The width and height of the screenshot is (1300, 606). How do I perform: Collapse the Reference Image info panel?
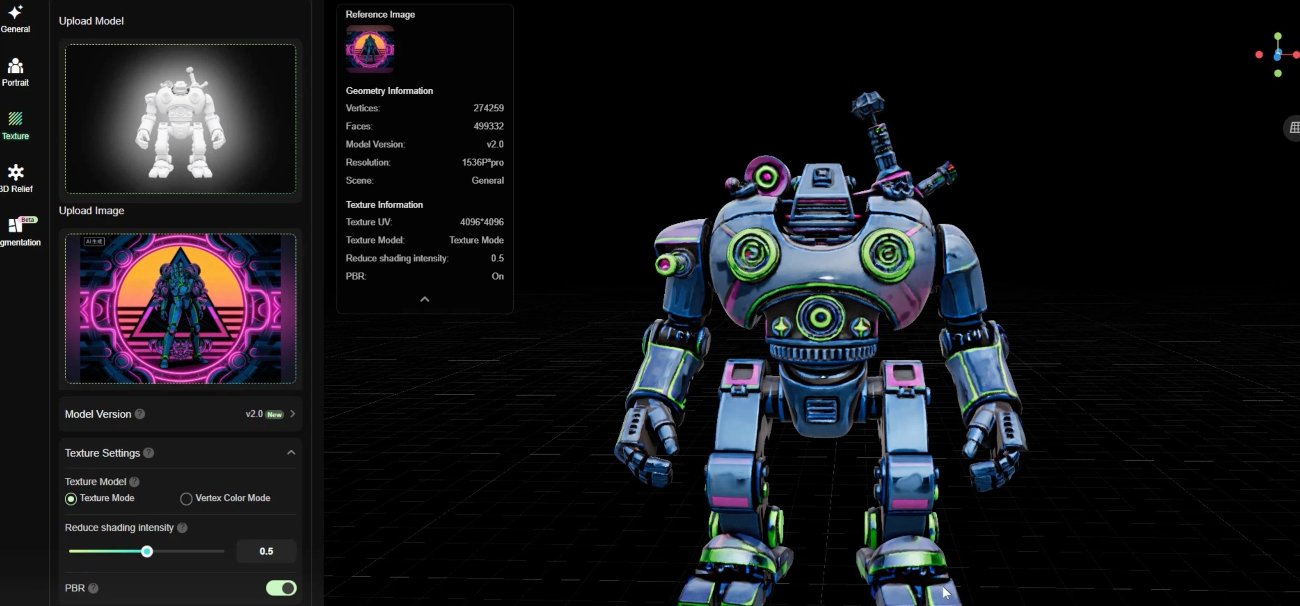424,298
